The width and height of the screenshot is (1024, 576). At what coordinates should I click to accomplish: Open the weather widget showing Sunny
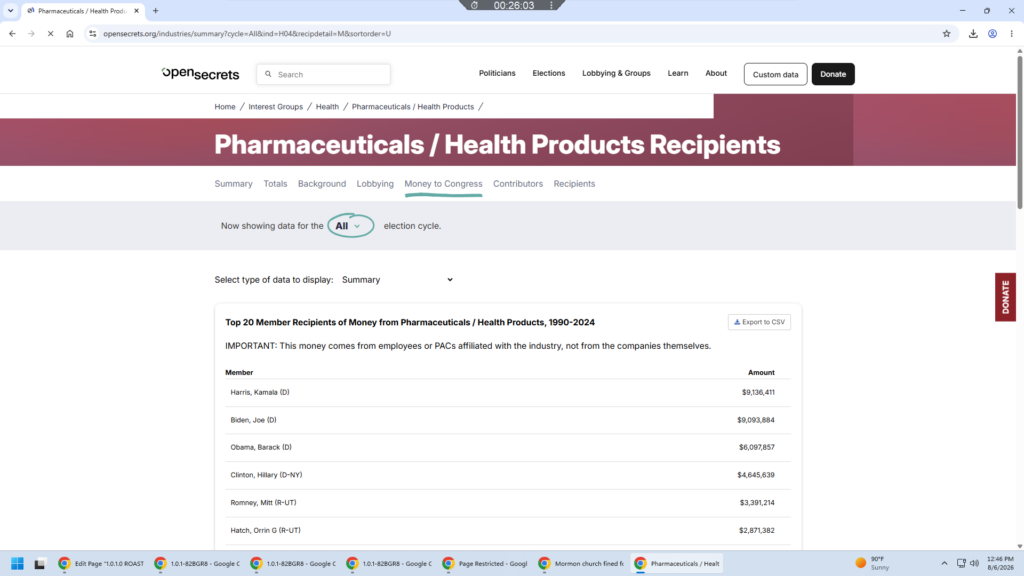coord(874,563)
